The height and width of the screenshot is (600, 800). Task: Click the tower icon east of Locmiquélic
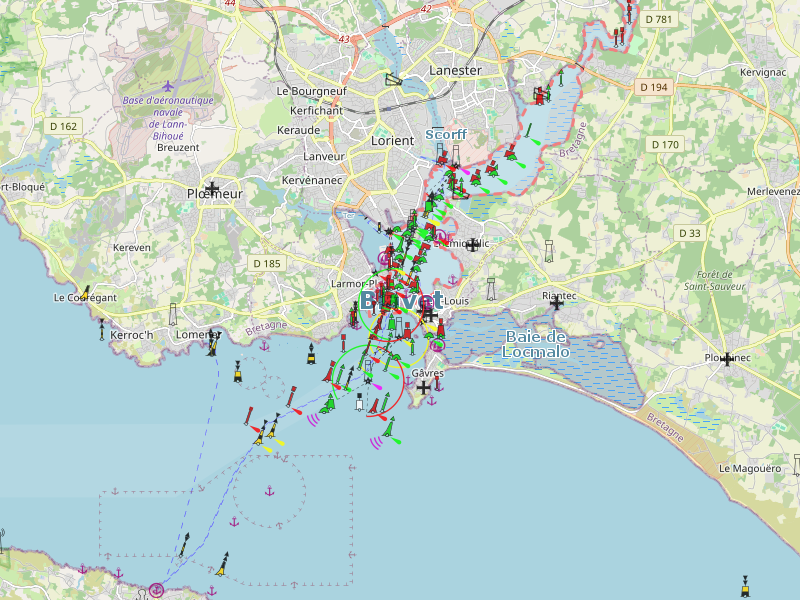pyautogui.click(x=548, y=250)
